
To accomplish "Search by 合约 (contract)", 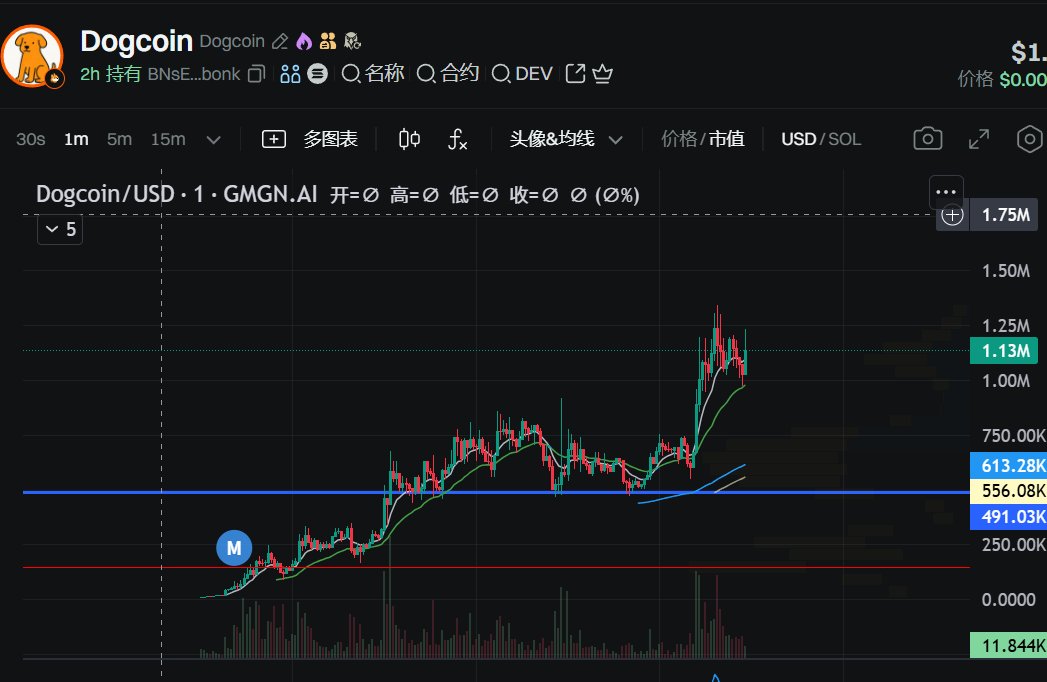I will 447,73.
